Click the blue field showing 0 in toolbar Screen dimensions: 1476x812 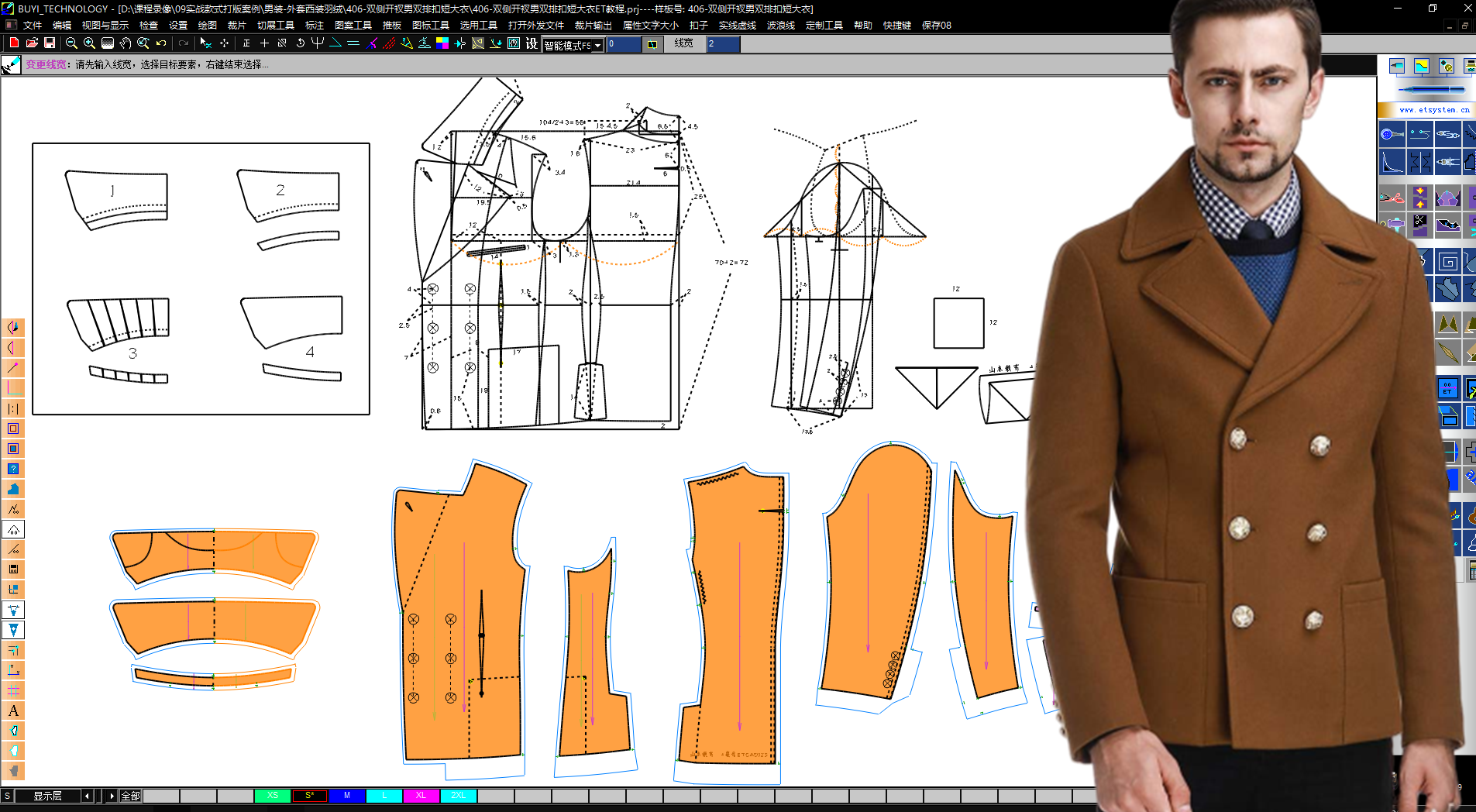[624, 44]
